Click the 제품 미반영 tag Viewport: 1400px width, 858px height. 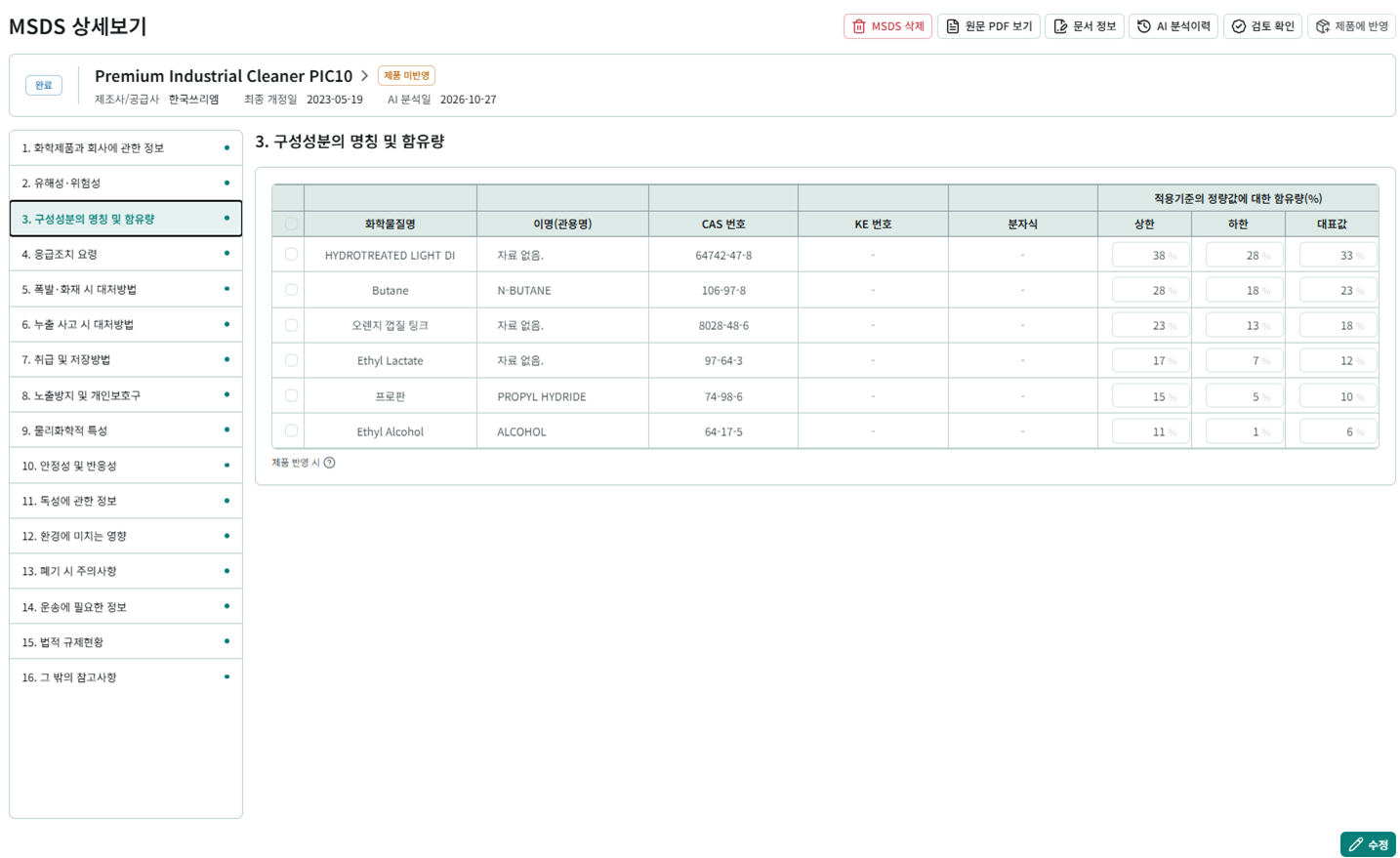click(x=406, y=75)
